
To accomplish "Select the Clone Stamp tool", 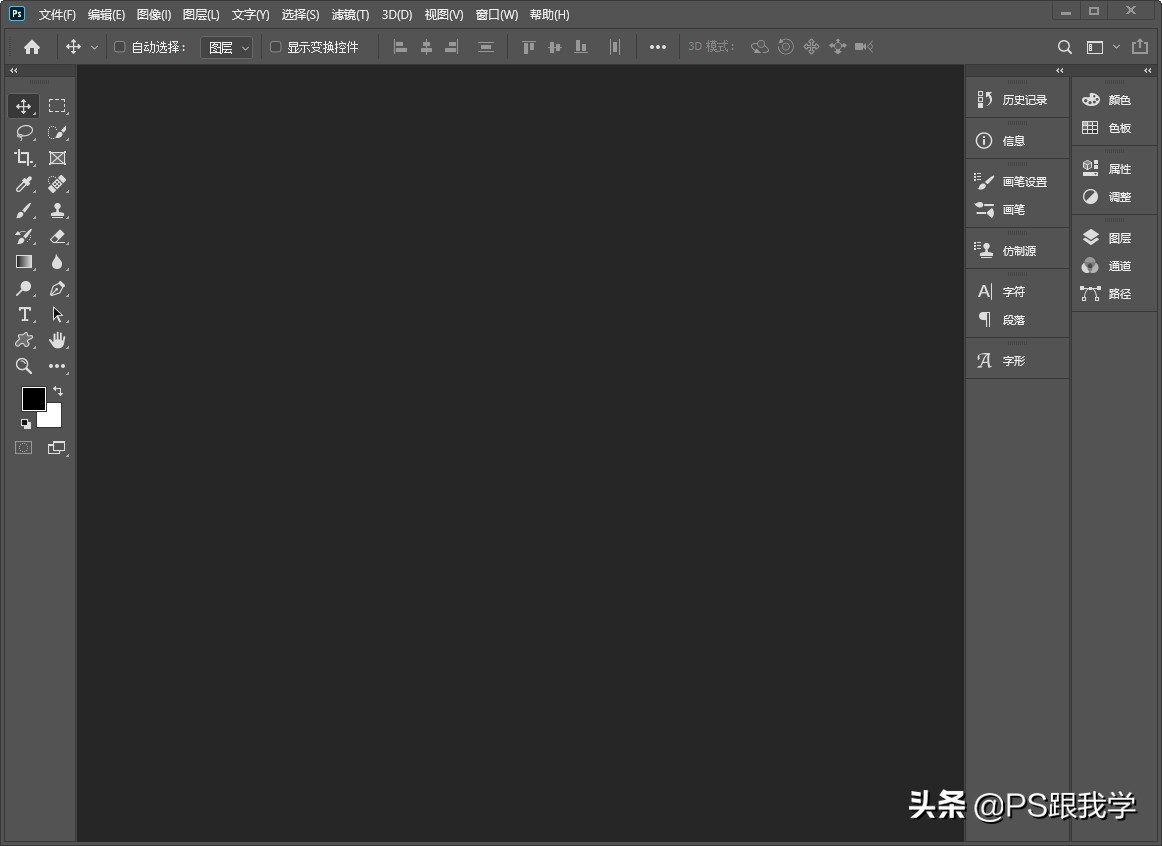I will click(57, 210).
